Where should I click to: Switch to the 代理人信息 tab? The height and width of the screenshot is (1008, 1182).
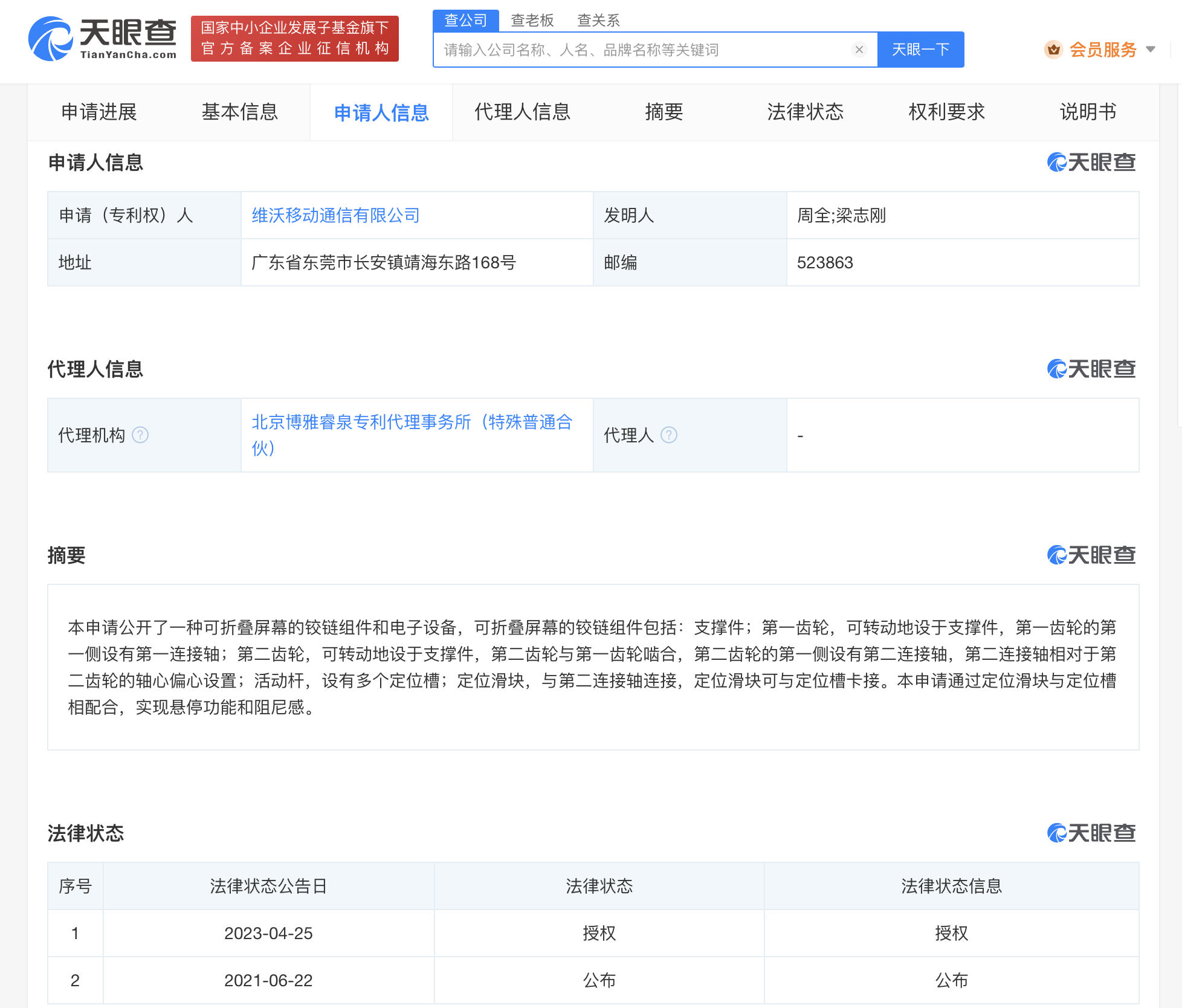(x=523, y=112)
